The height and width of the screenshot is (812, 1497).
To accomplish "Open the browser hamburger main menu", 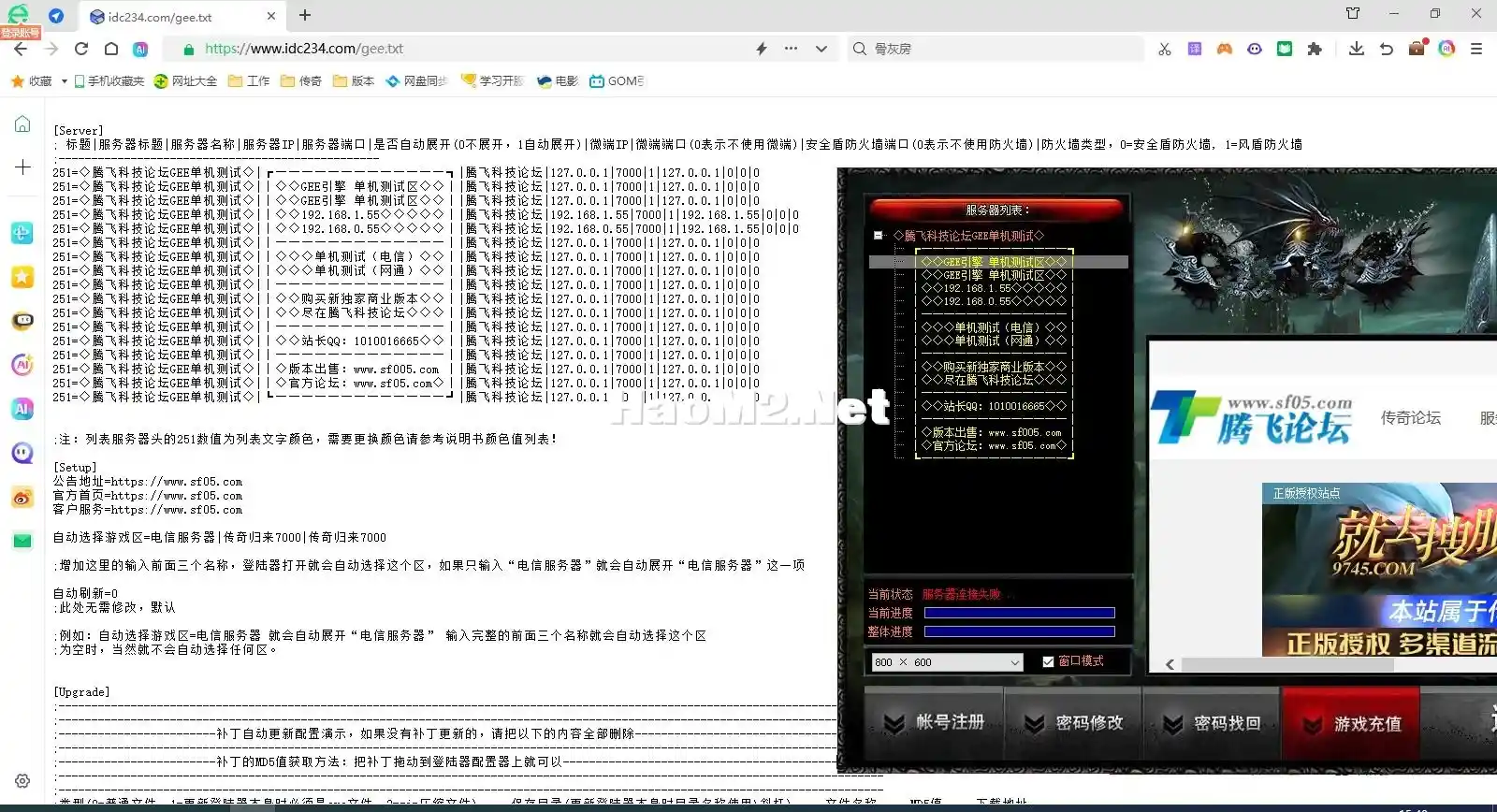I will click(x=1476, y=49).
